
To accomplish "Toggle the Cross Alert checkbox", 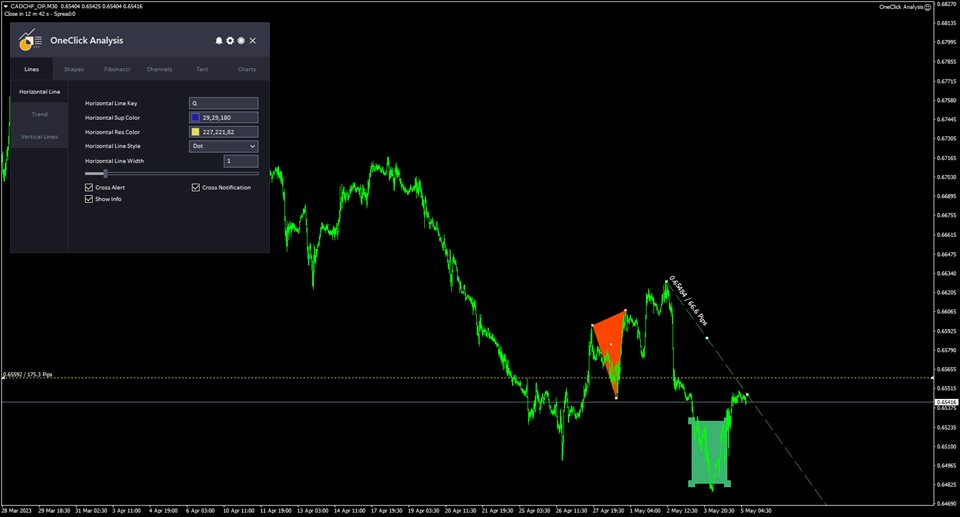I will pos(89,187).
